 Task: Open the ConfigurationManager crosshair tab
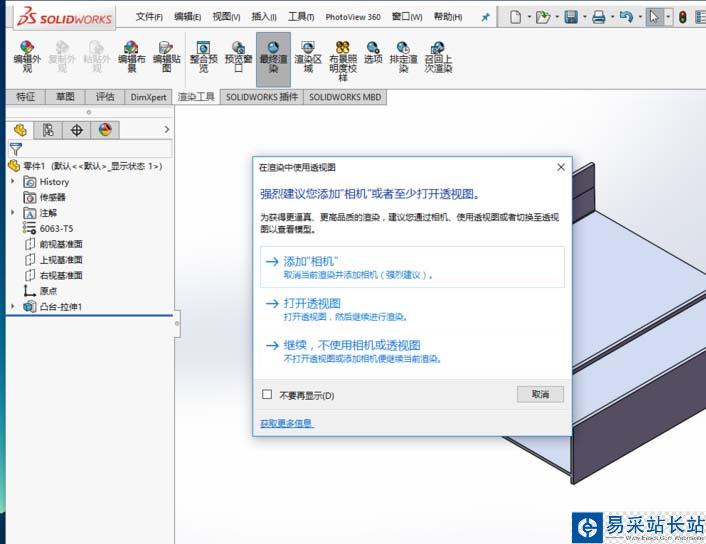pos(77,130)
